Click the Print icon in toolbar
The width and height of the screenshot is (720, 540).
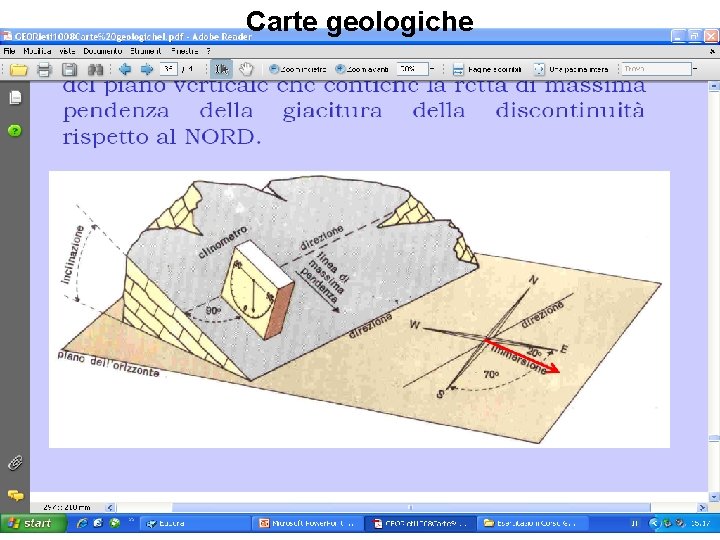pyautogui.click(x=44, y=70)
